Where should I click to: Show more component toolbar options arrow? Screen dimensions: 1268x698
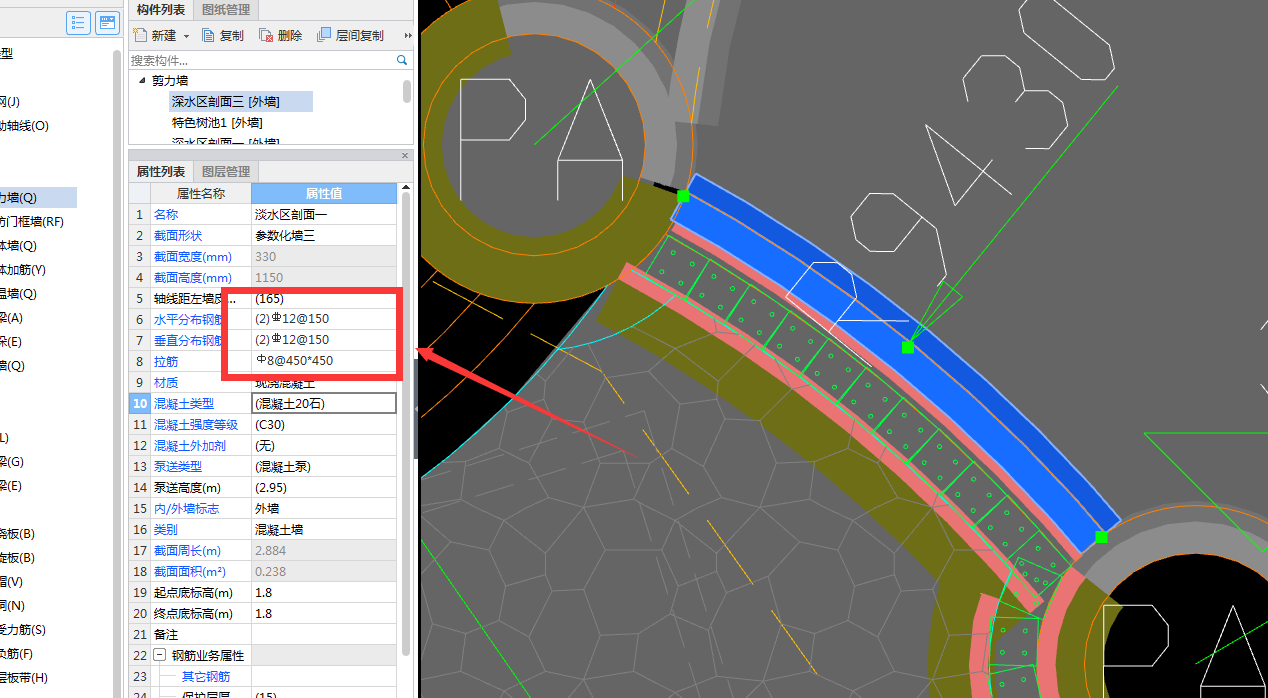407,36
